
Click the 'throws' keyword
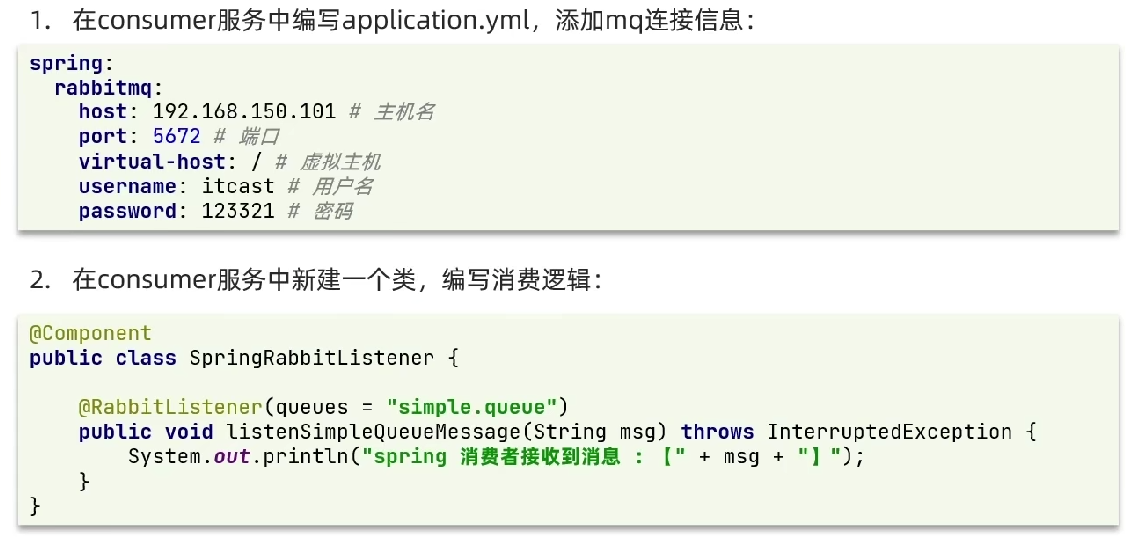[x=717, y=432]
